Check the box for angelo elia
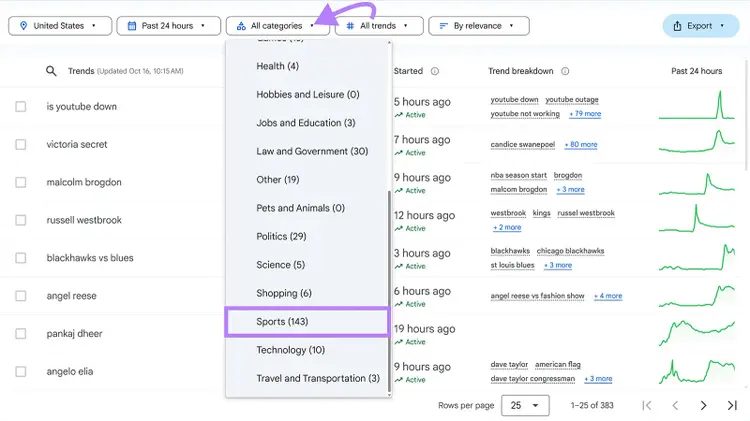The image size is (750, 421). [21, 371]
